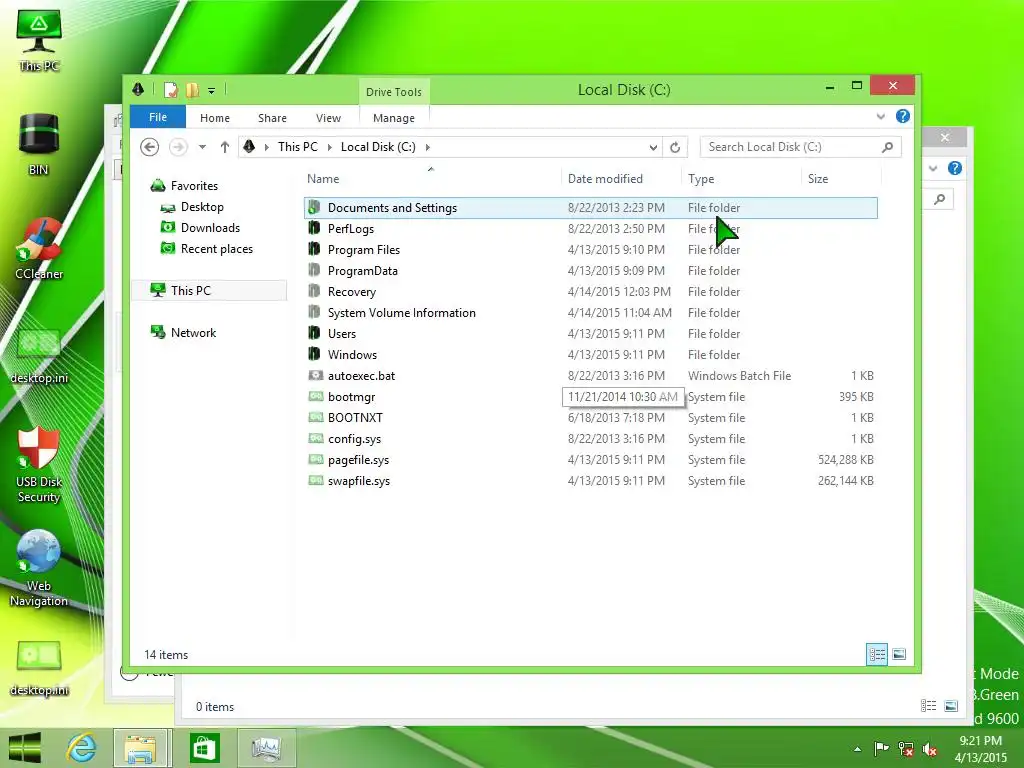Refresh the Local Disk (C:) view

click(x=675, y=148)
